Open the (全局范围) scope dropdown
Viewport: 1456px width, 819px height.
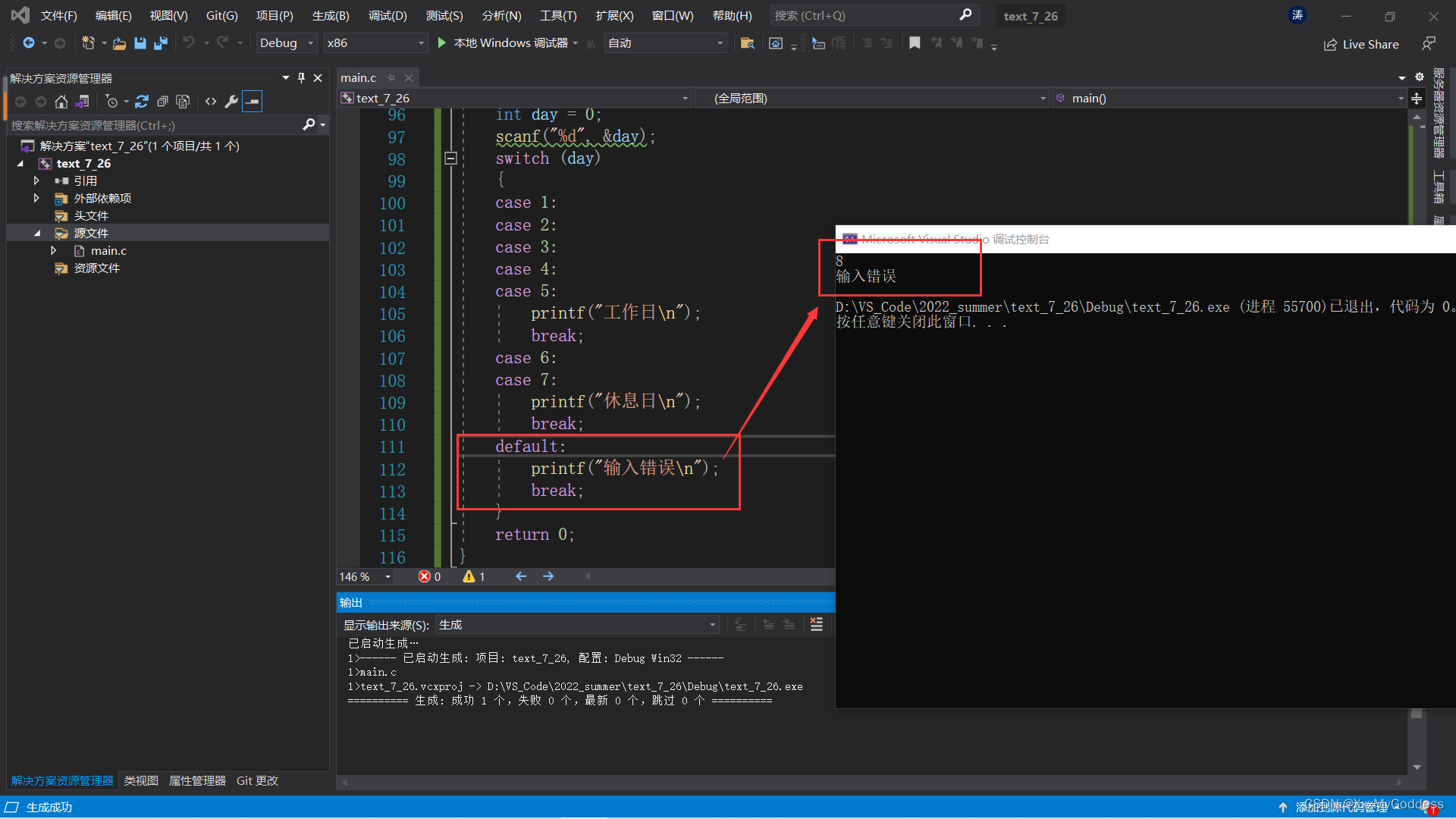(872, 99)
